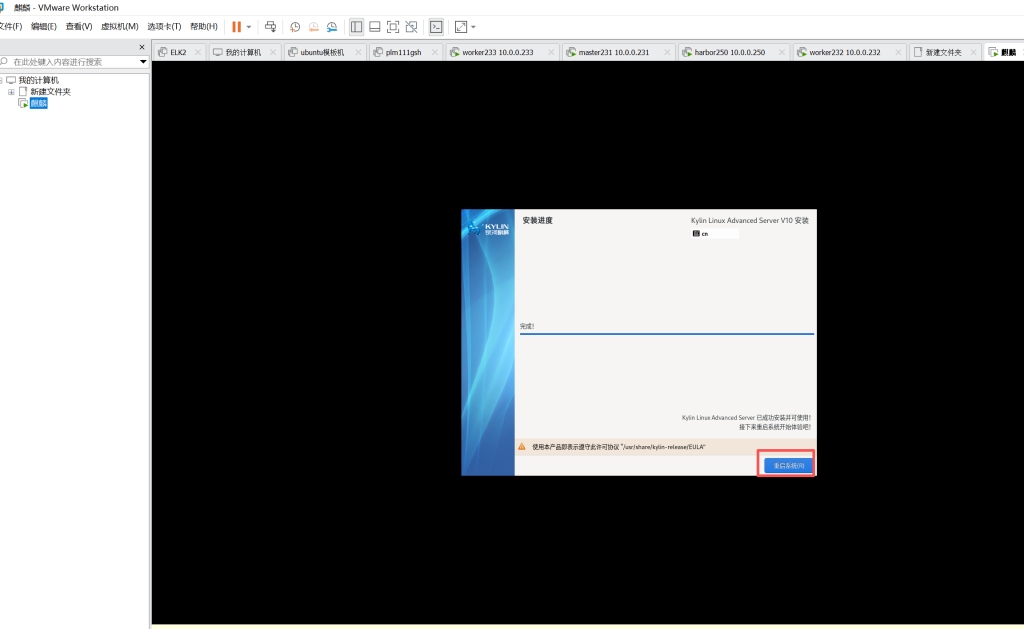Open the 虚拟机(M) menu
Screen dimensions: 1024x629
click(119, 26)
